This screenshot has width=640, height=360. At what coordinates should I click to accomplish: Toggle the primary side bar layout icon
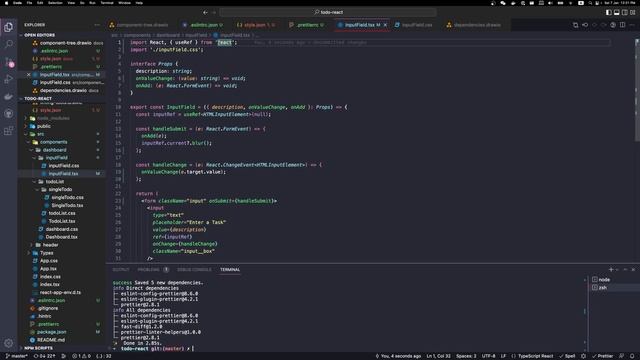pos(609,12)
